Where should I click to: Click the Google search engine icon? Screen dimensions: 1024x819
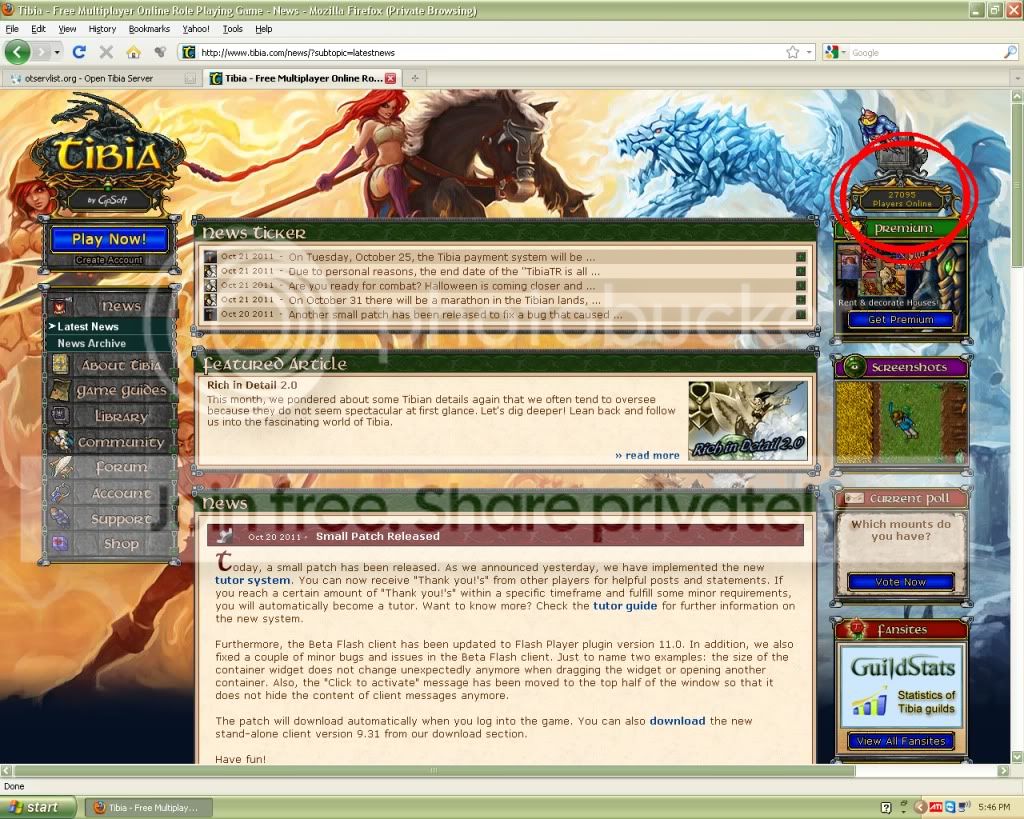pos(831,52)
